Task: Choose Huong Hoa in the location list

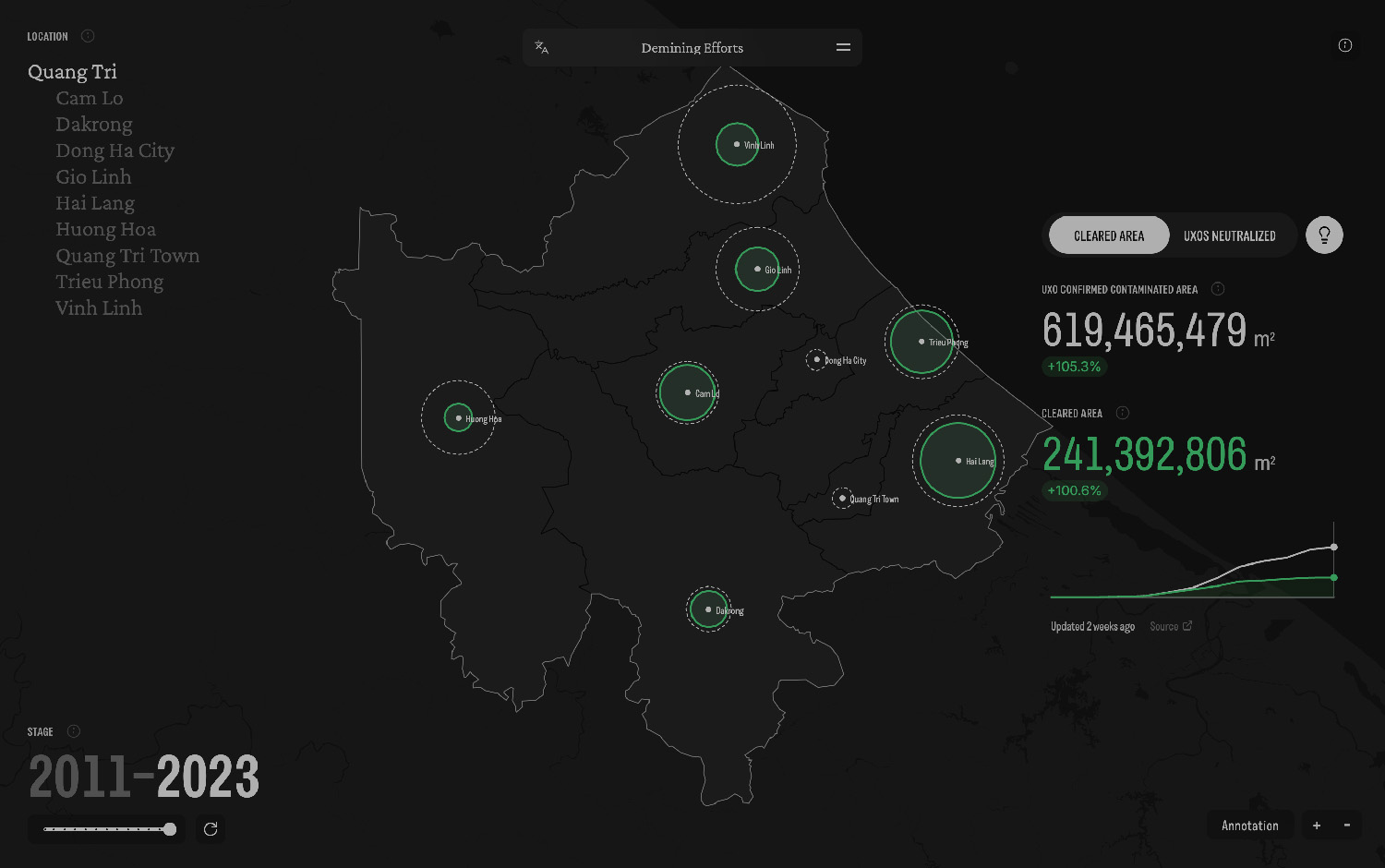Action: [105, 229]
